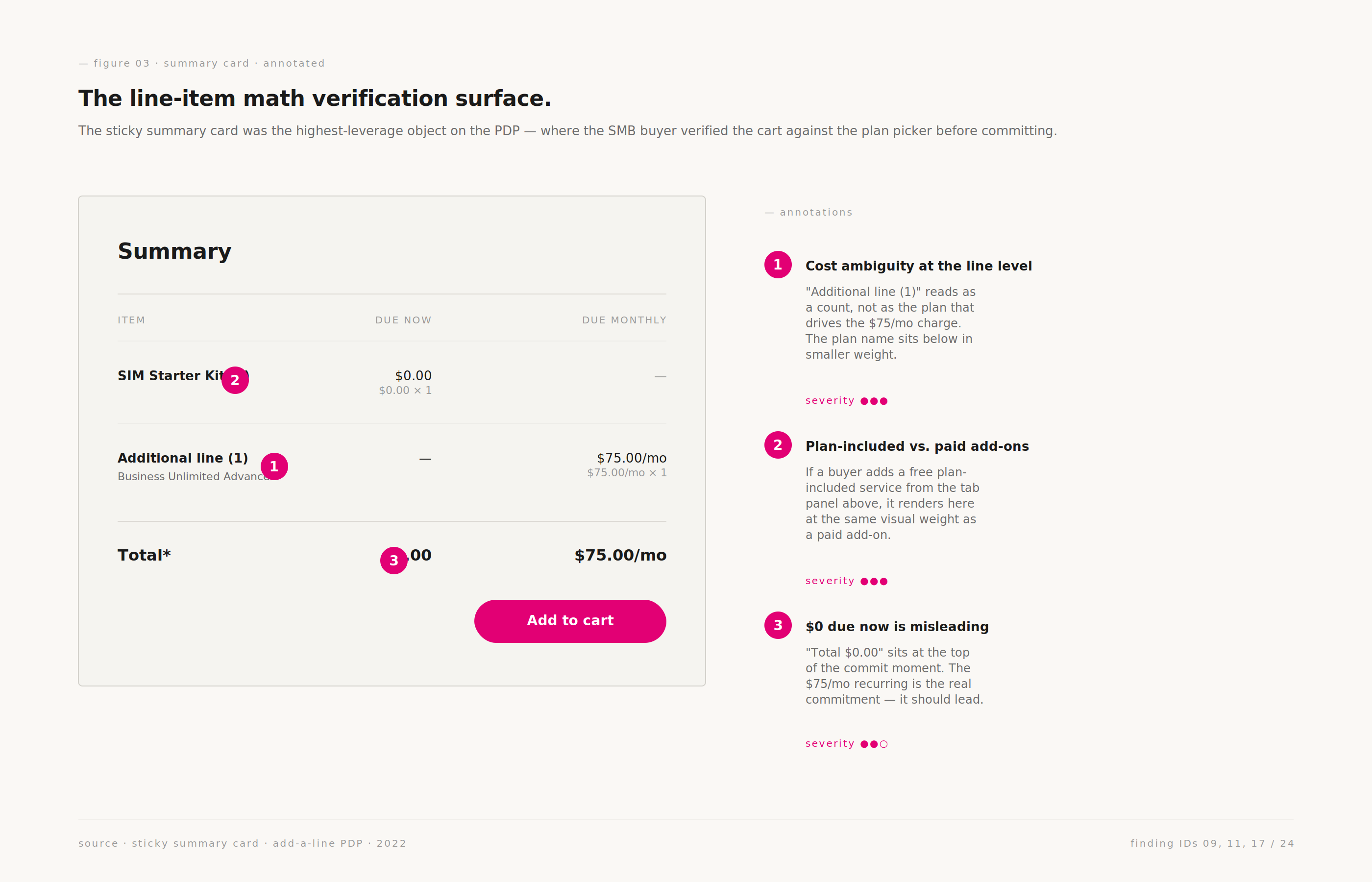Screen dimensions: 1372x882
Task: Click severity dots under Cost ambiguity annotation
Action: tap(874, 401)
